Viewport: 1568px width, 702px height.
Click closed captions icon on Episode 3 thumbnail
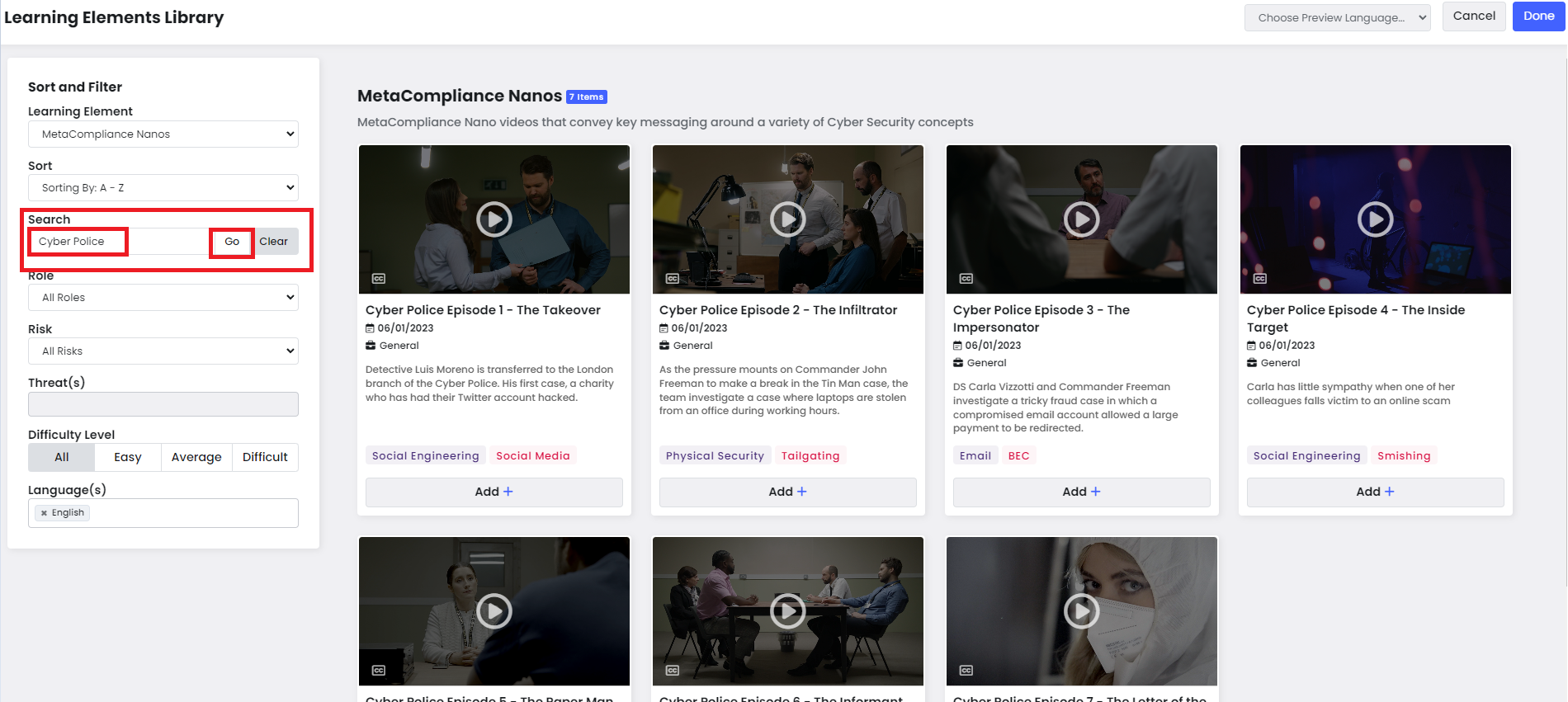(x=966, y=279)
